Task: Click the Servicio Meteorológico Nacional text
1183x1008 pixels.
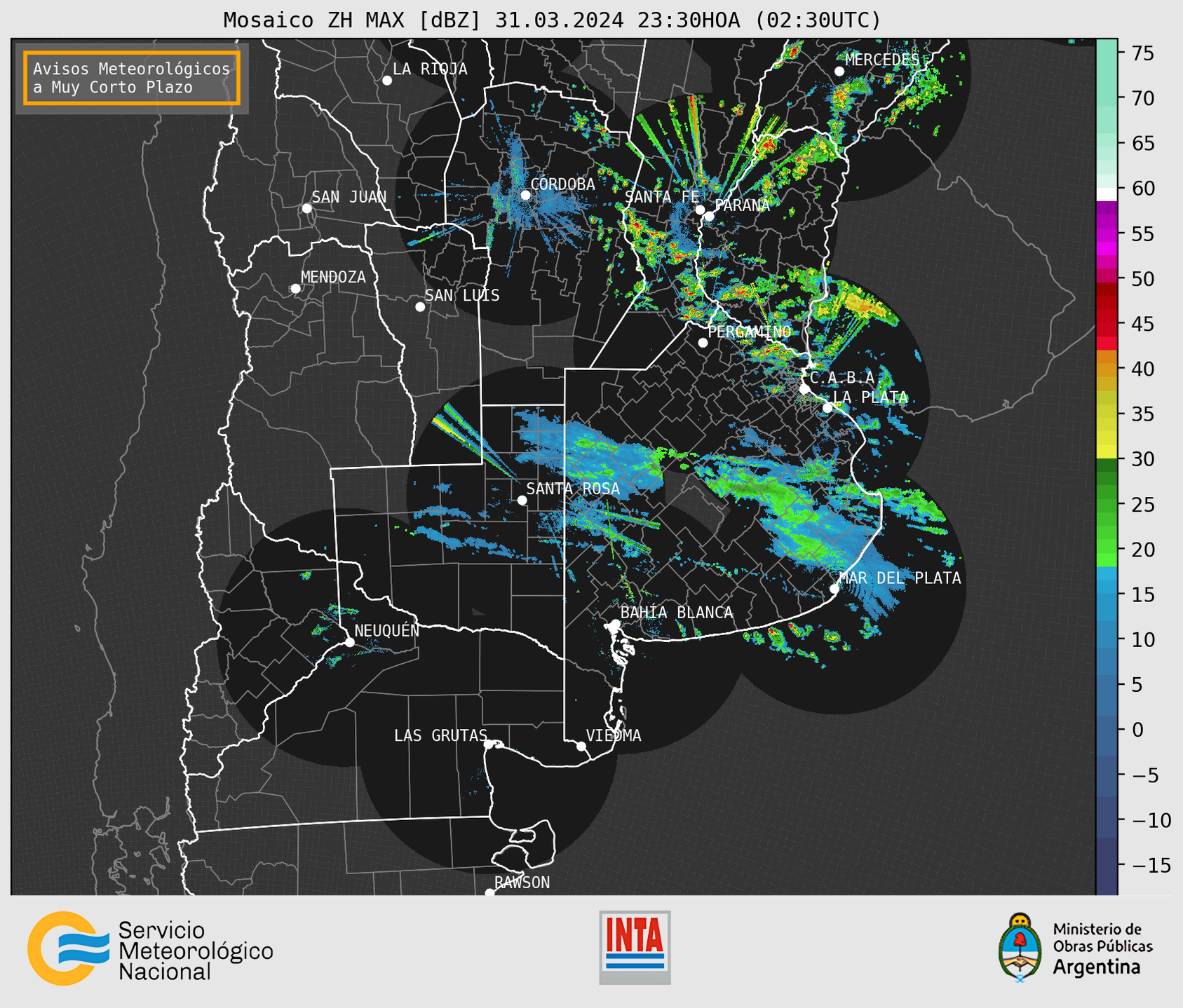Action: click(x=196, y=951)
